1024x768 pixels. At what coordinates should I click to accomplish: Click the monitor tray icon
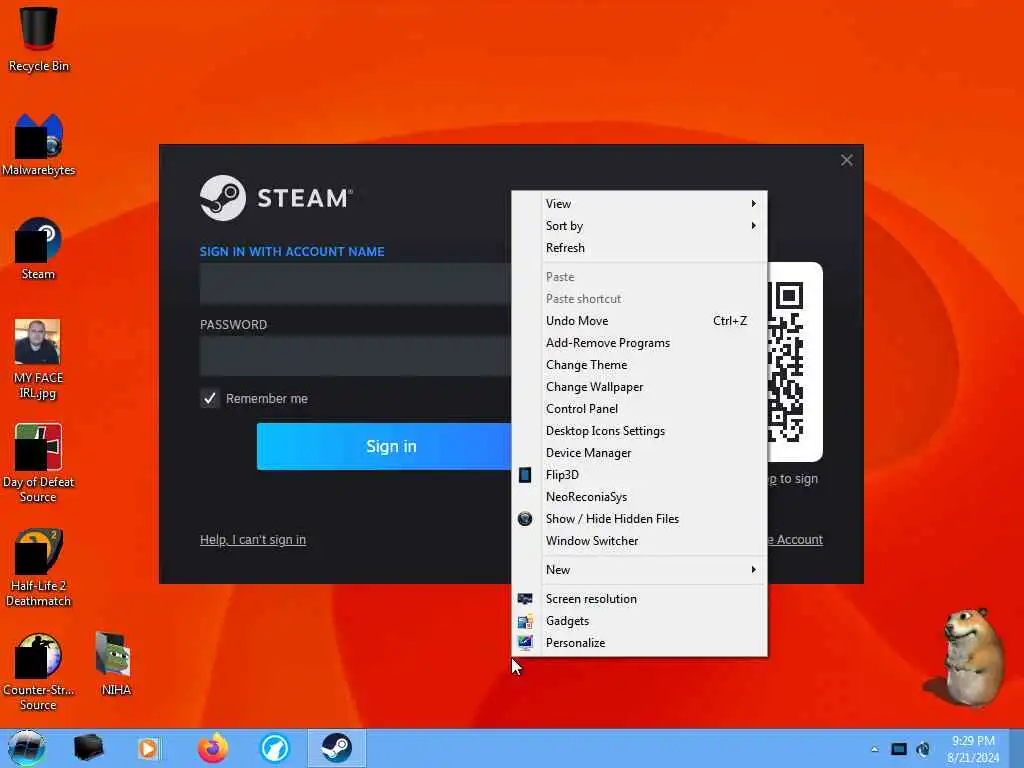point(899,749)
